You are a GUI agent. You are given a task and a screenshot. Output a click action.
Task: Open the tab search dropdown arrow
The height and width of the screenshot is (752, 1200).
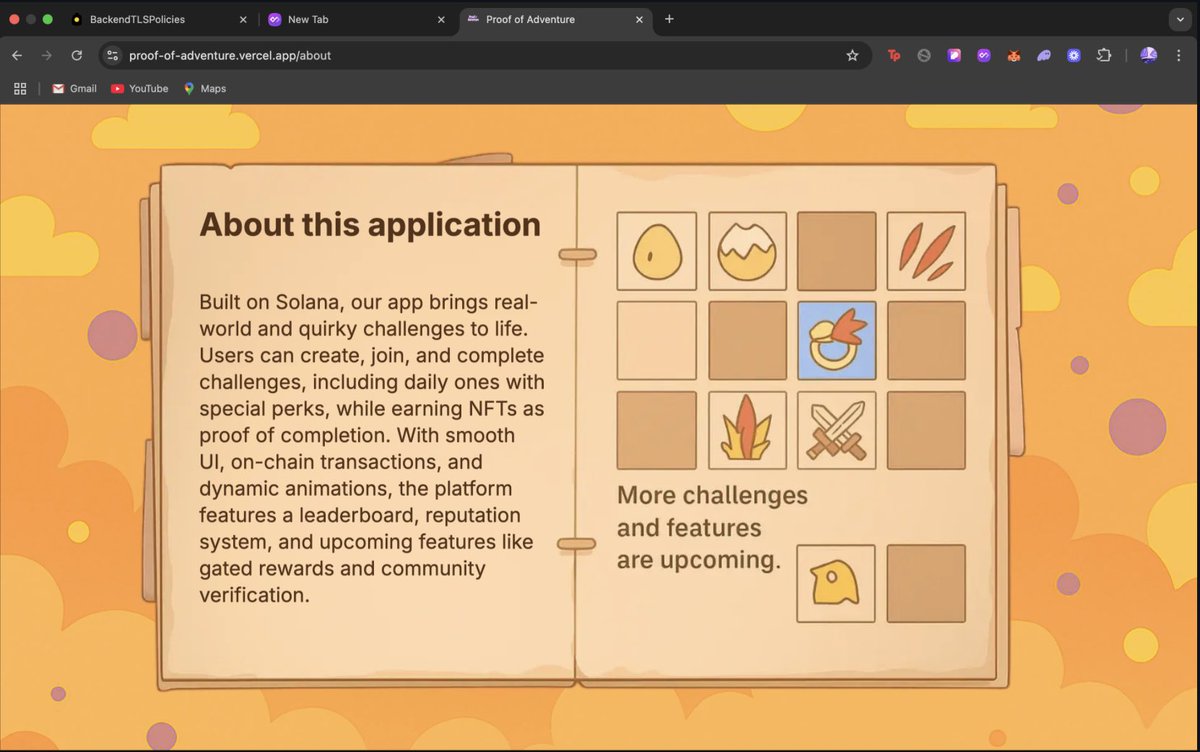(1180, 19)
